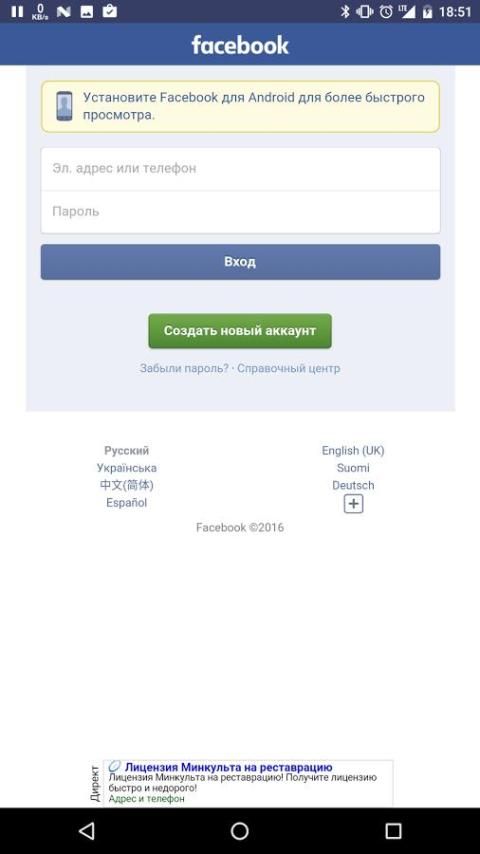
Task: Tap the Android back navigation icon
Action: pyautogui.click(x=87, y=831)
